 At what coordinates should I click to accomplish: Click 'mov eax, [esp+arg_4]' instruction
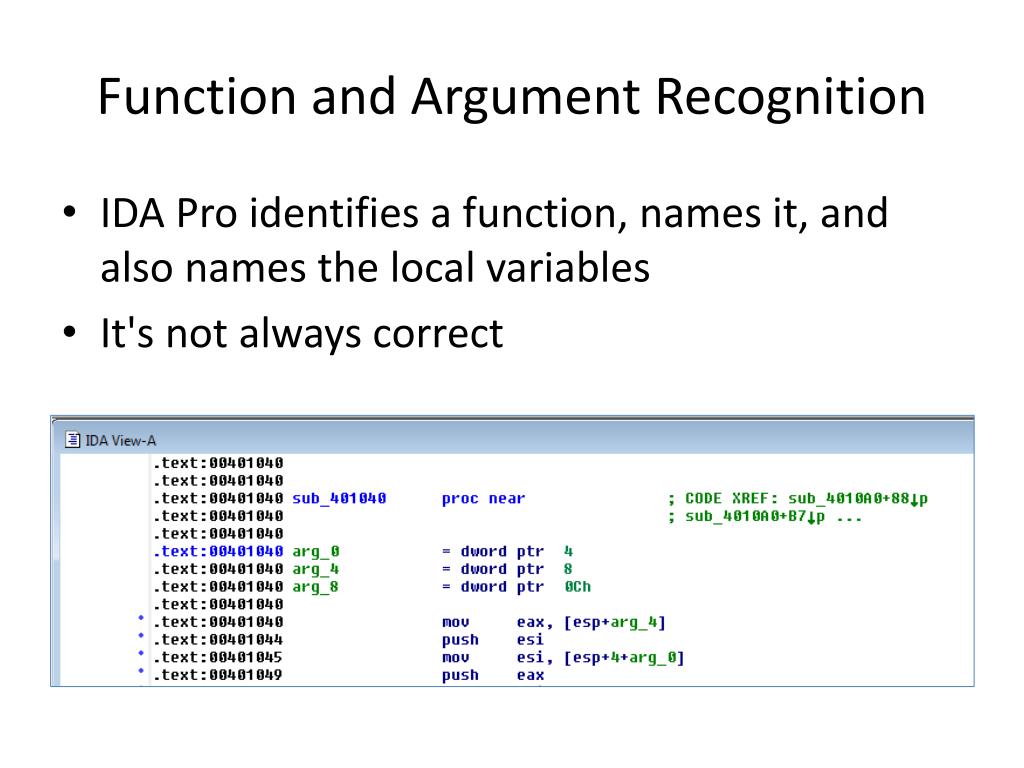[554, 622]
